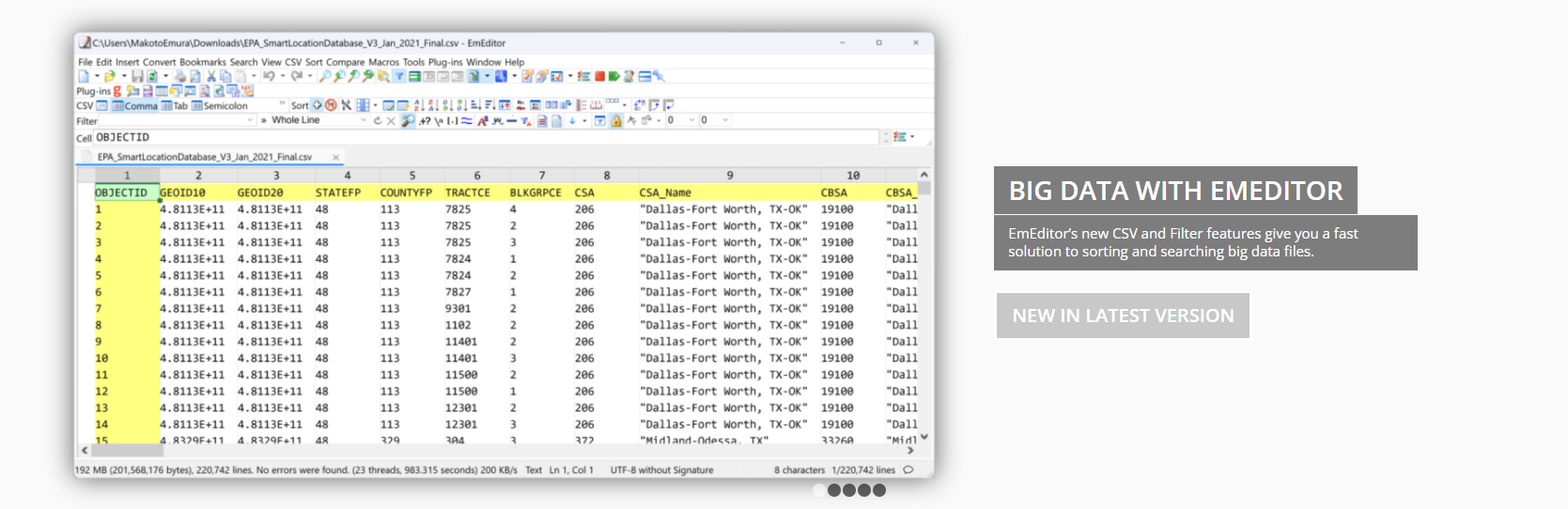Click the Print icon in toolbar
Screen dimensions: 1568x509
[180, 76]
